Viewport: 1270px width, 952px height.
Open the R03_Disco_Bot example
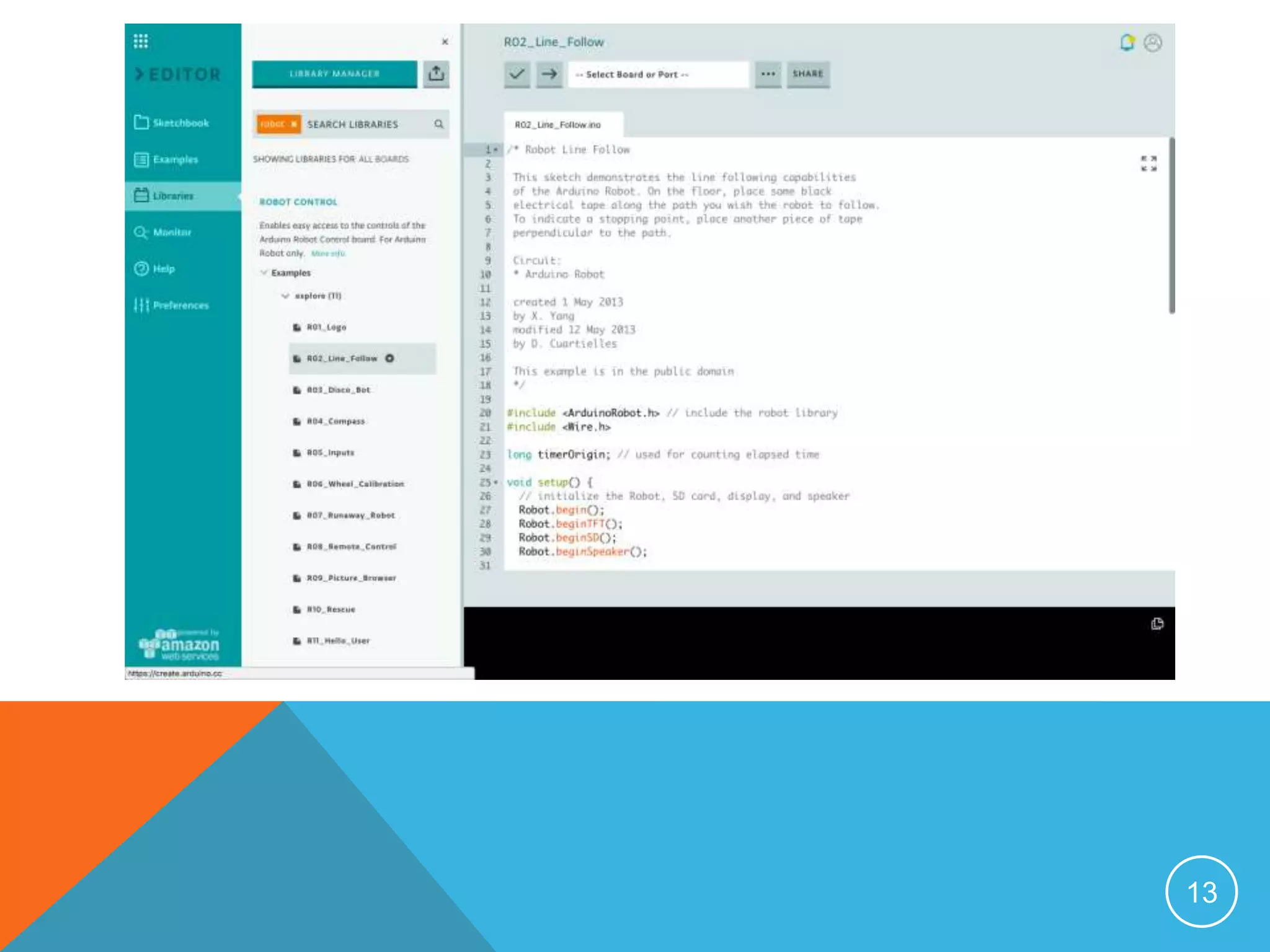339,390
